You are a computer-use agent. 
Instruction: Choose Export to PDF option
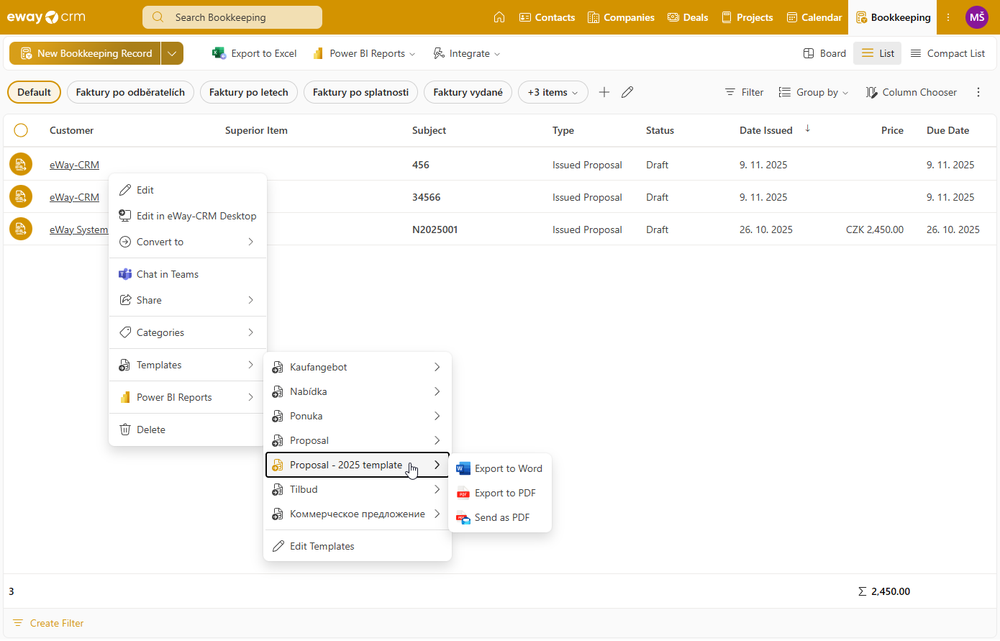coord(504,493)
